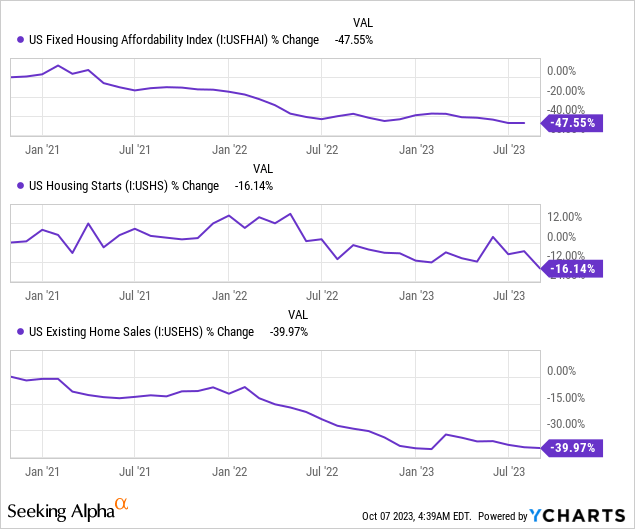Click the purple dot beside US Fixed Housing Affordability Index
The height and width of the screenshot is (529, 635).
pyautogui.click(x=21, y=40)
